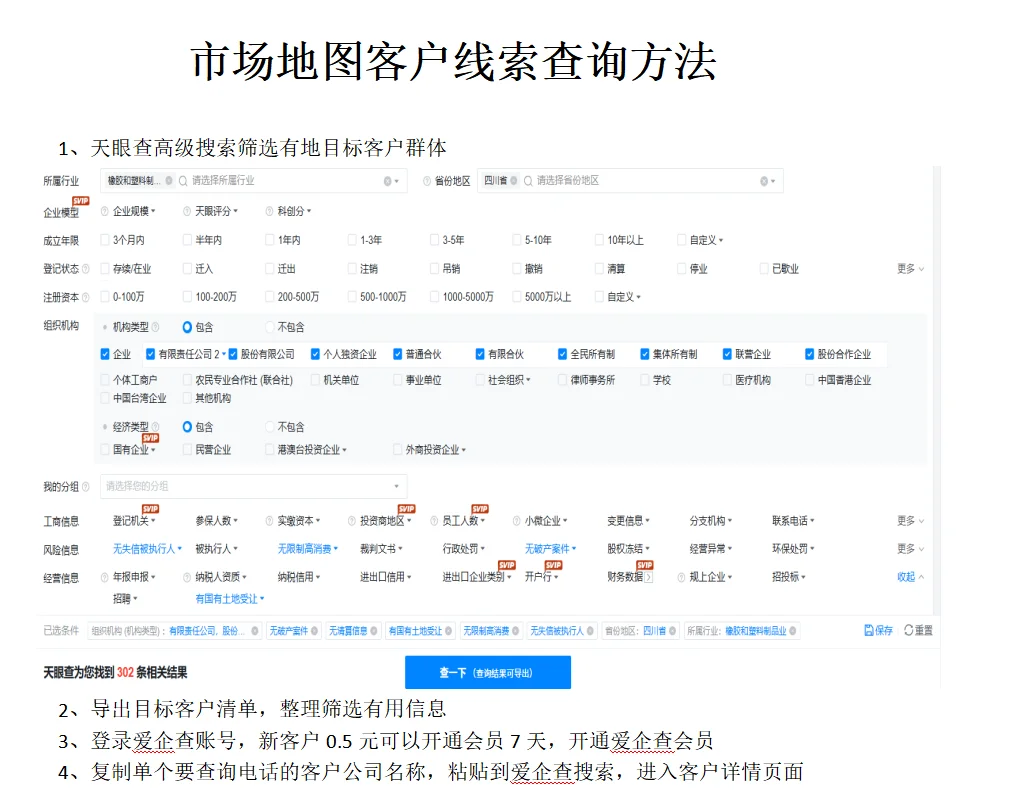
Task: Click the 302 results count text
Action: (125, 672)
